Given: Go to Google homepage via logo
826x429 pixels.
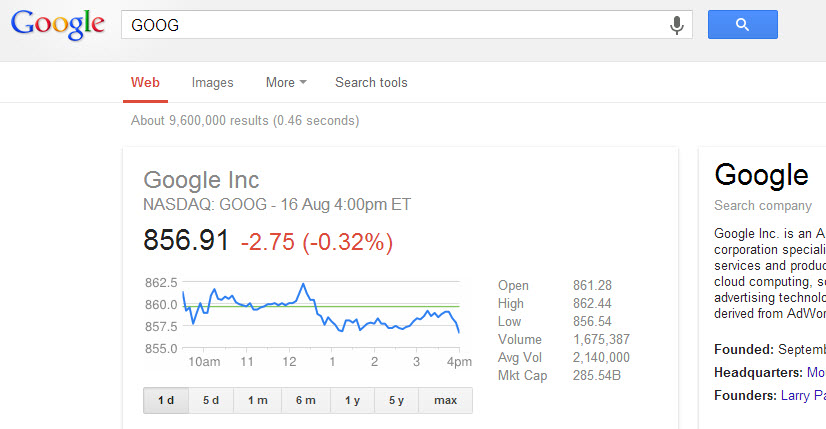Looking at the screenshot, I should 57,25.
